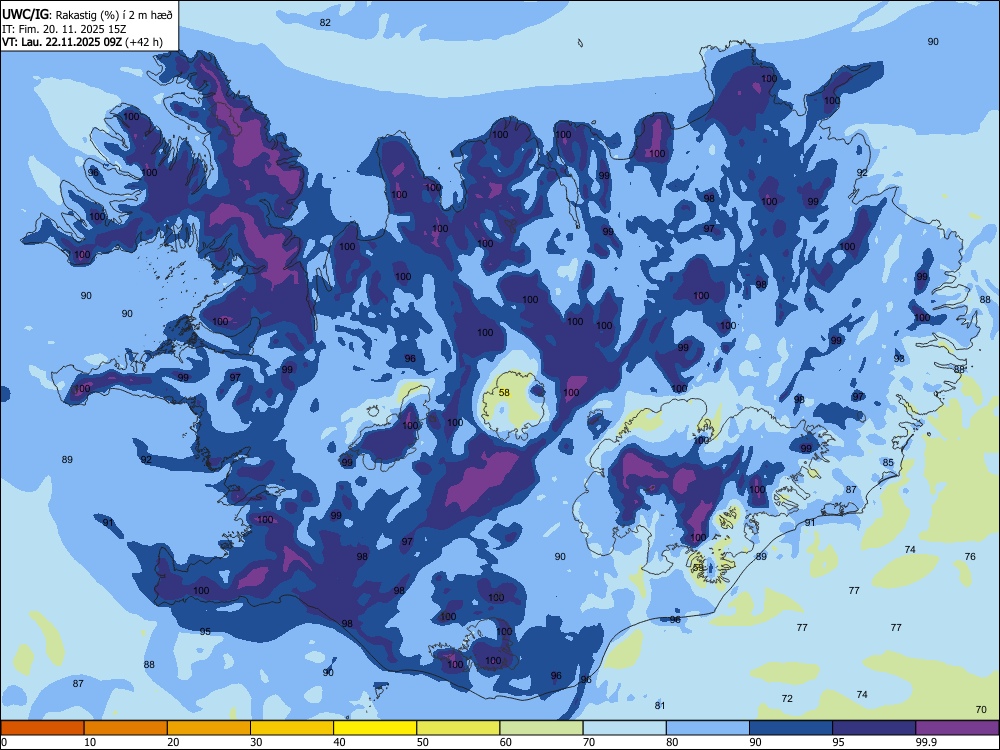Screen dimensions: 1000x750
Task: Click the 80–90 light blue legend swatch
Action: pos(708,728)
